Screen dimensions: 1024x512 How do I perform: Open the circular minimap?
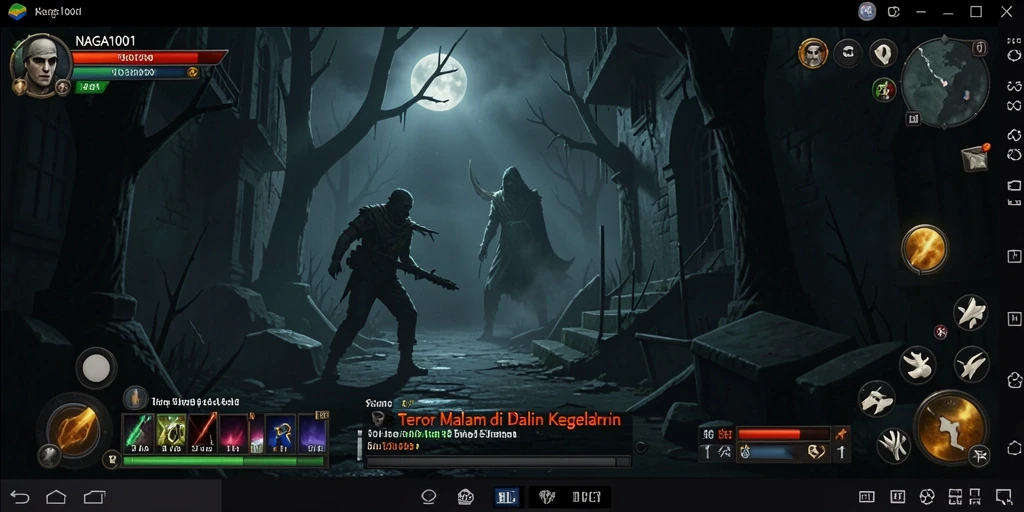coord(944,82)
